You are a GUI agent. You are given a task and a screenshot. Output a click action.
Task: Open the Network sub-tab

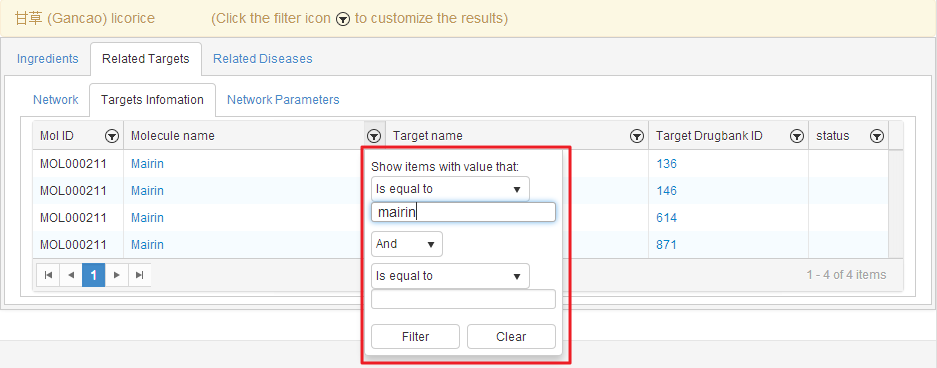[56, 100]
